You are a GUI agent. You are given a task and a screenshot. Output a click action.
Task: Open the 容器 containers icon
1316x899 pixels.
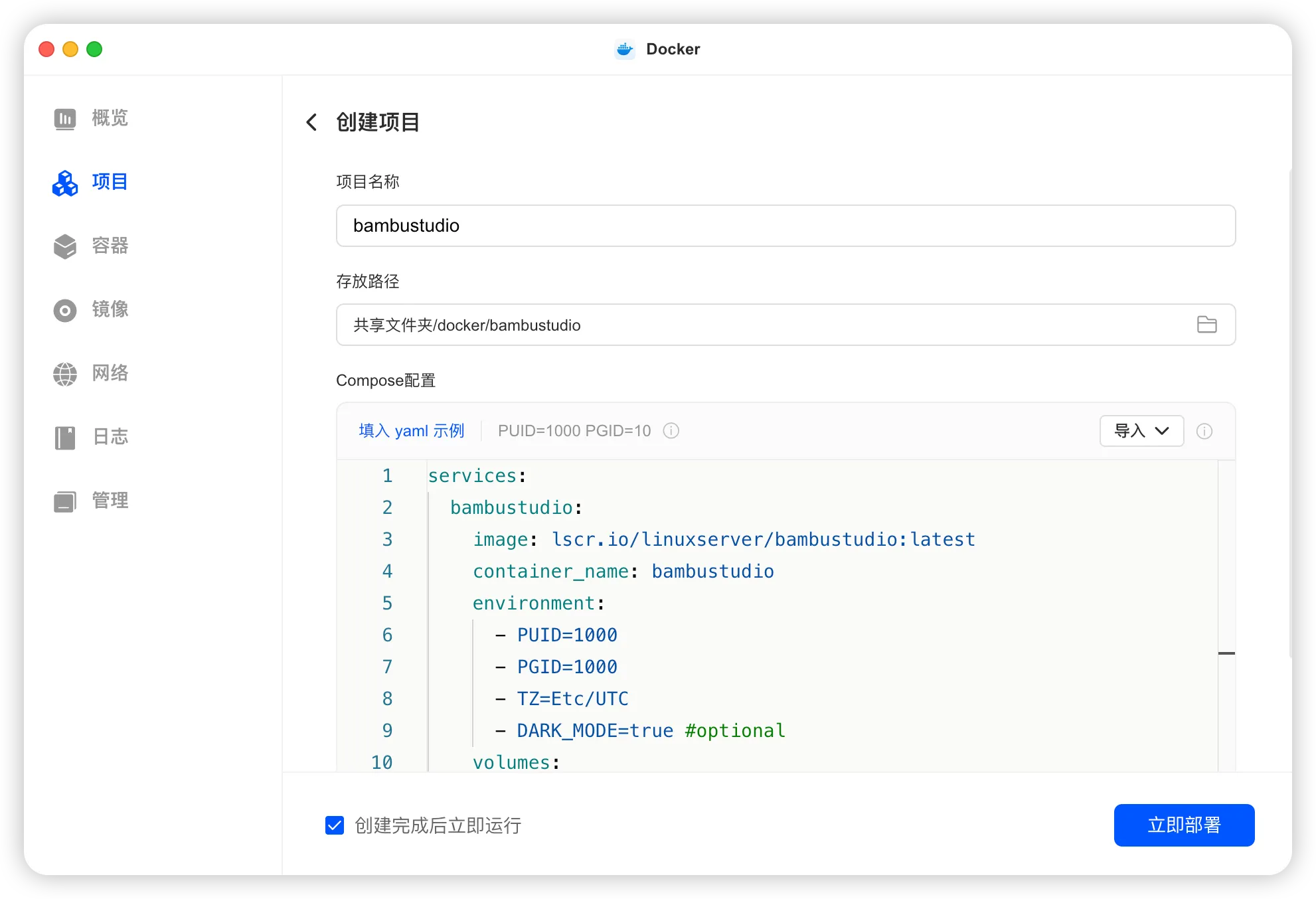tap(64, 246)
